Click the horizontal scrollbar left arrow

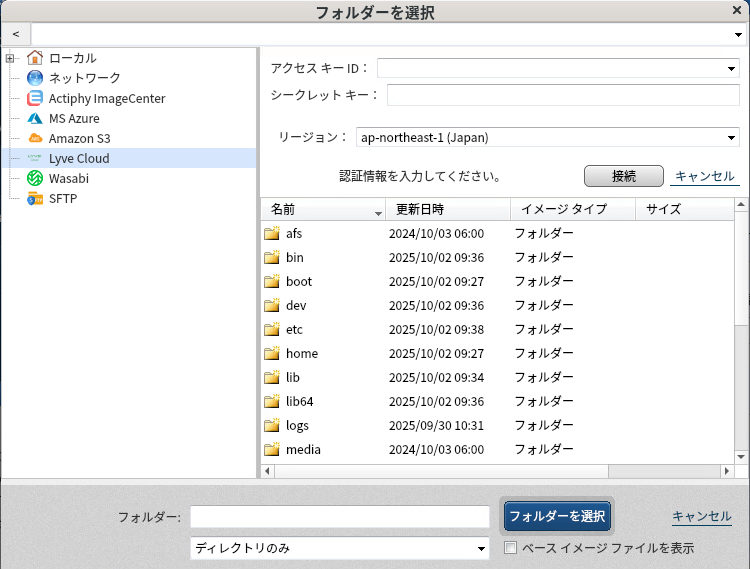(267, 471)
